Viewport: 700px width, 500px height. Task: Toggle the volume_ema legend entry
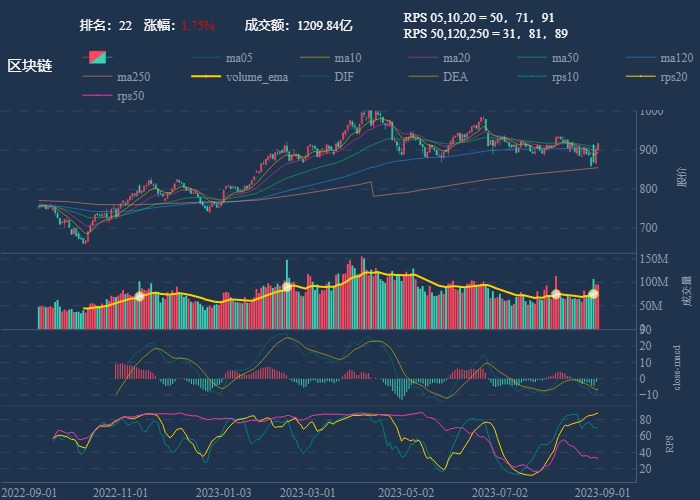point(256,77)
